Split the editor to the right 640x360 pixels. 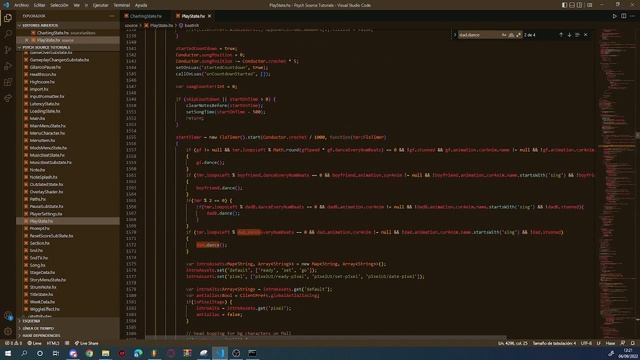(x=624, y=16)
